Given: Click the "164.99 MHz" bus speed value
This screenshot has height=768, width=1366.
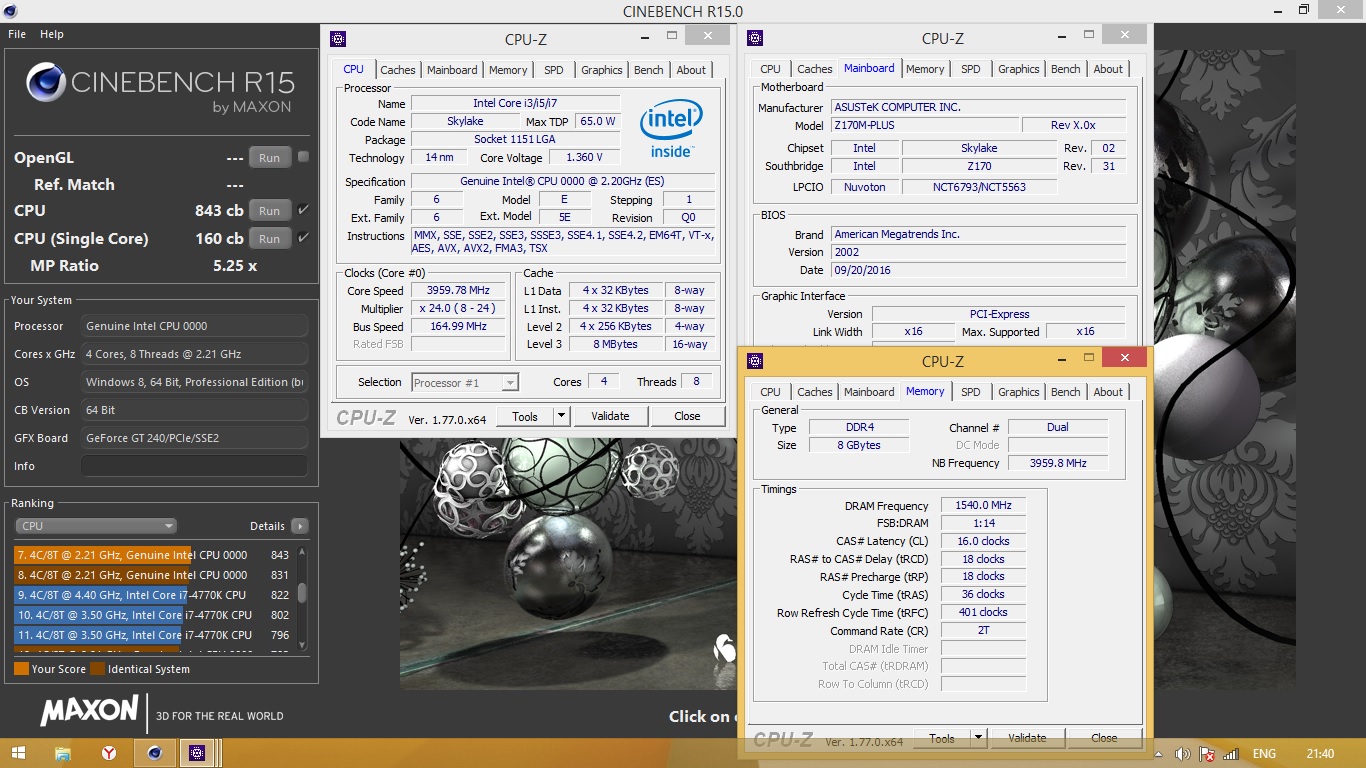Looking at the screenshot, I should point(458,327).
